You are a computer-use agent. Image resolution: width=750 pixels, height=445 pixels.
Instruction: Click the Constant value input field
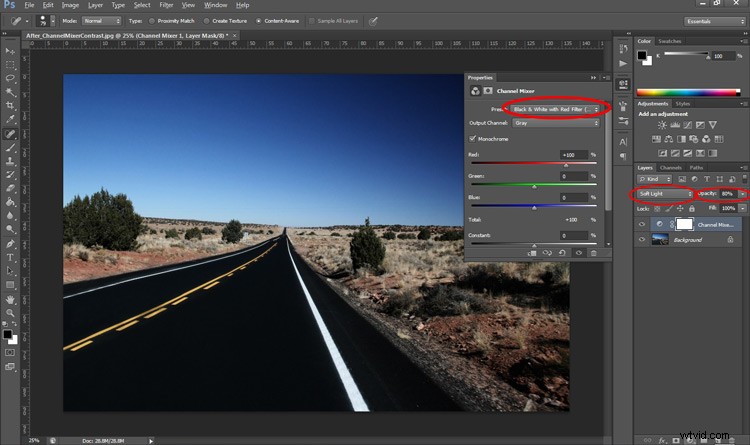(574, 235)
